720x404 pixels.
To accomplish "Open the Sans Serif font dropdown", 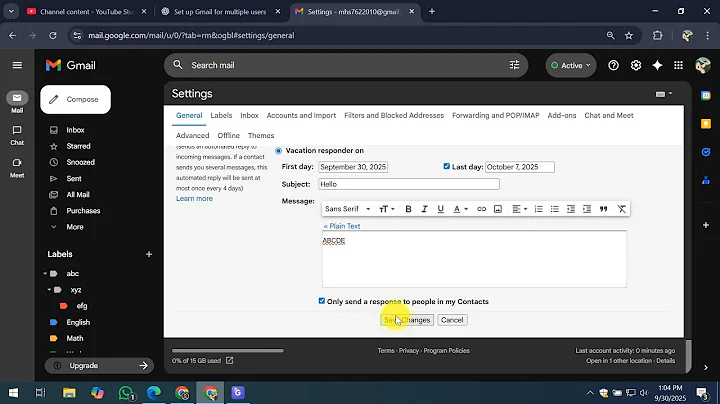I will (348, 209).
